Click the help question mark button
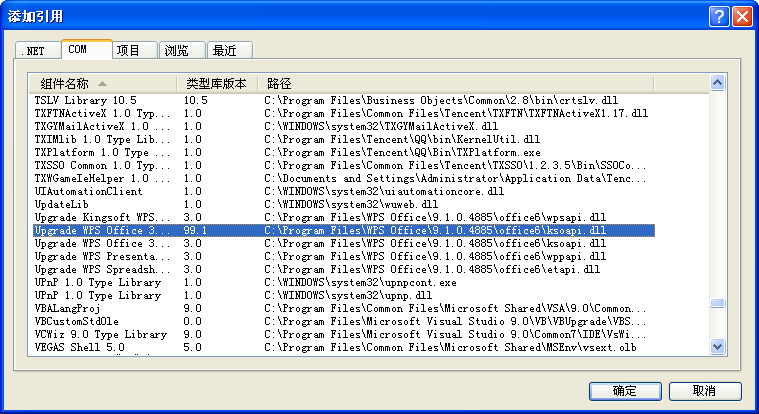 [x=719, y=16]
